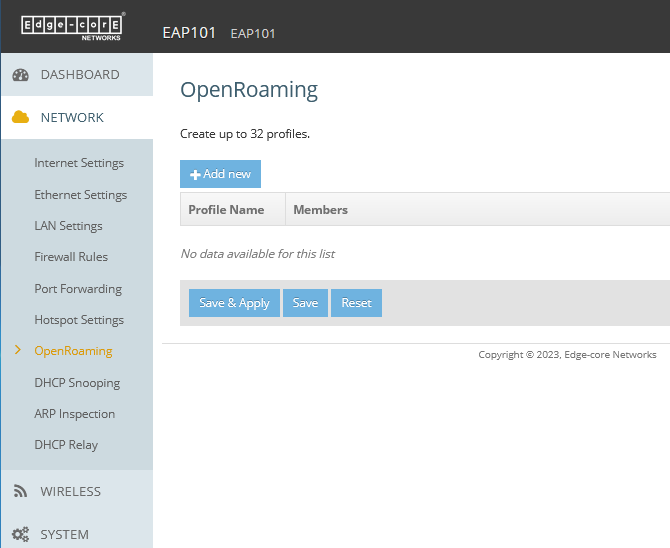Expand the SYSTEM menu section
The width and height of the screenshot is (670, 548).
coord(77,534)
